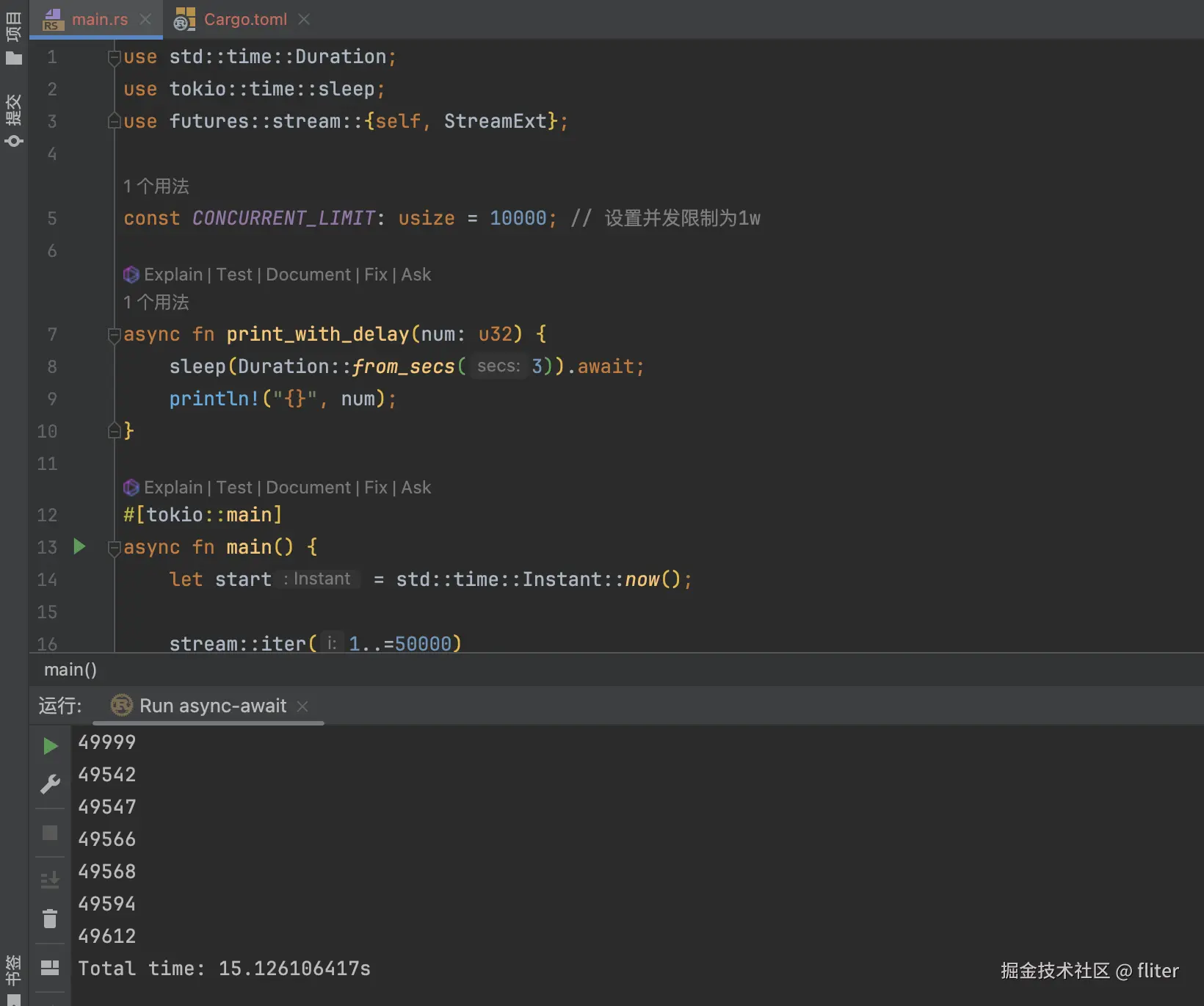Clear run output with the trash icon
The width and height of the screenshot is (1204, 1006).
[x=50, y=918]
